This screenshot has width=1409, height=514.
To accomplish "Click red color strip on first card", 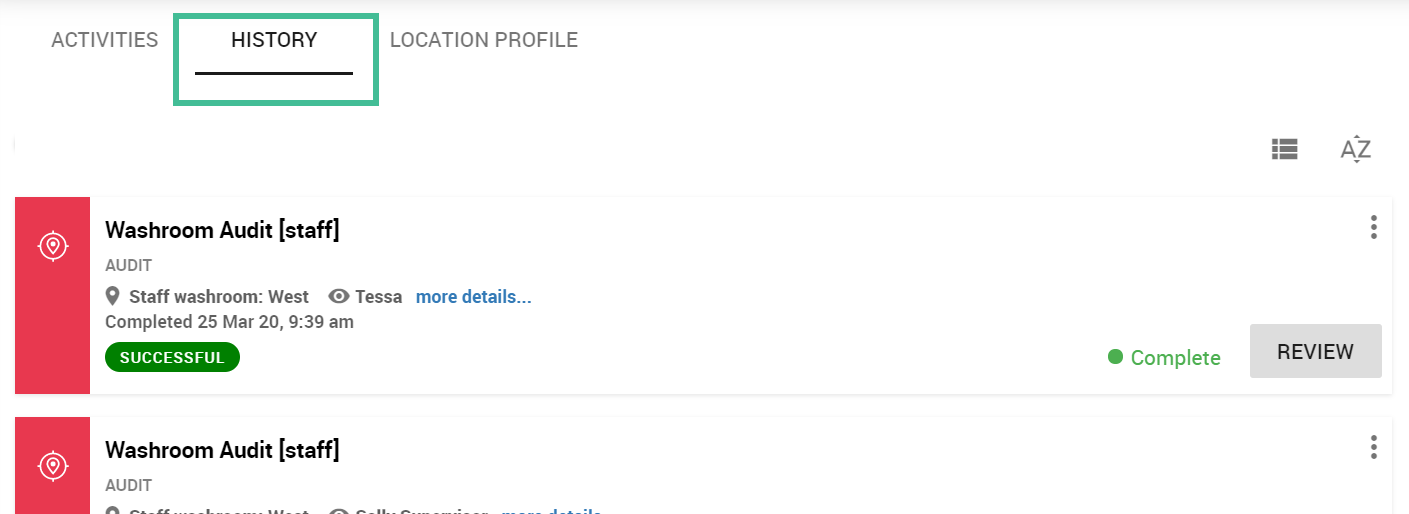I will (53, 295).
